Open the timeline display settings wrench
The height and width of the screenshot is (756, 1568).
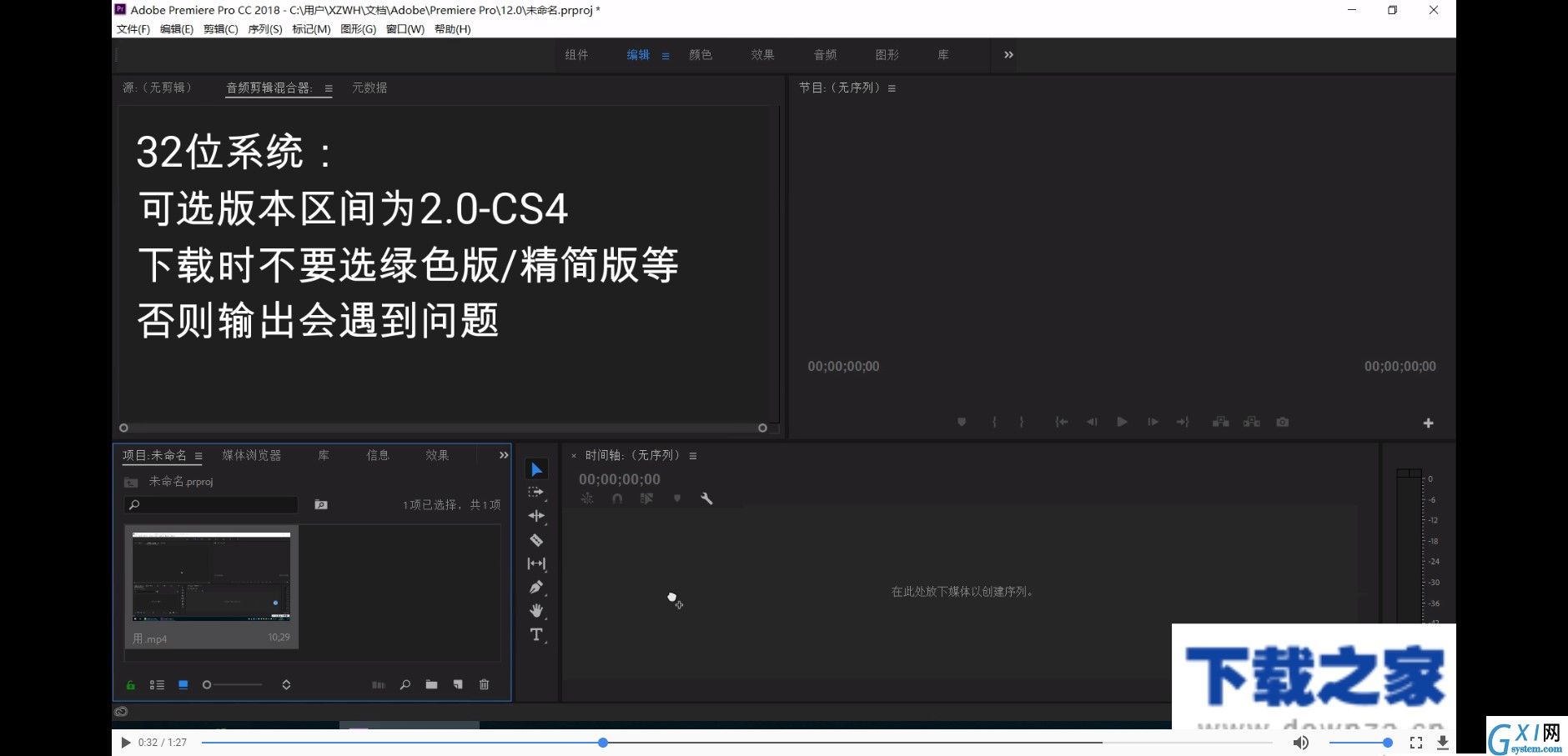pos(706,498)
